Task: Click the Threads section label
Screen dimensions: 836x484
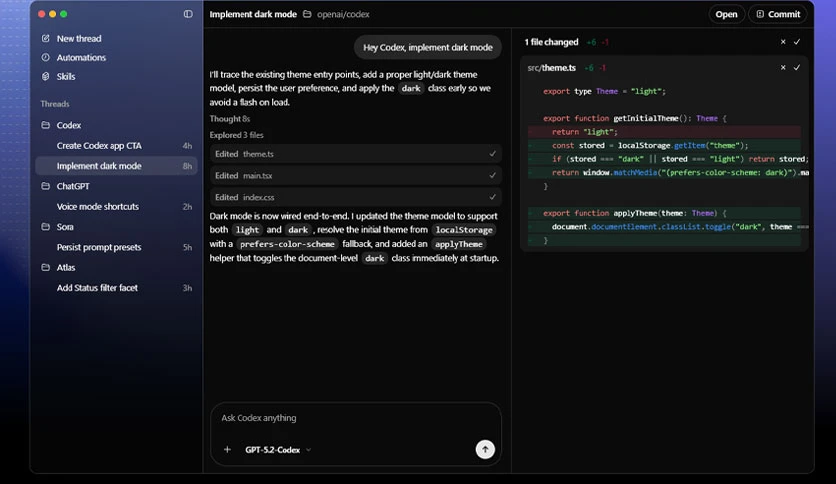Action: pos(55,103)
